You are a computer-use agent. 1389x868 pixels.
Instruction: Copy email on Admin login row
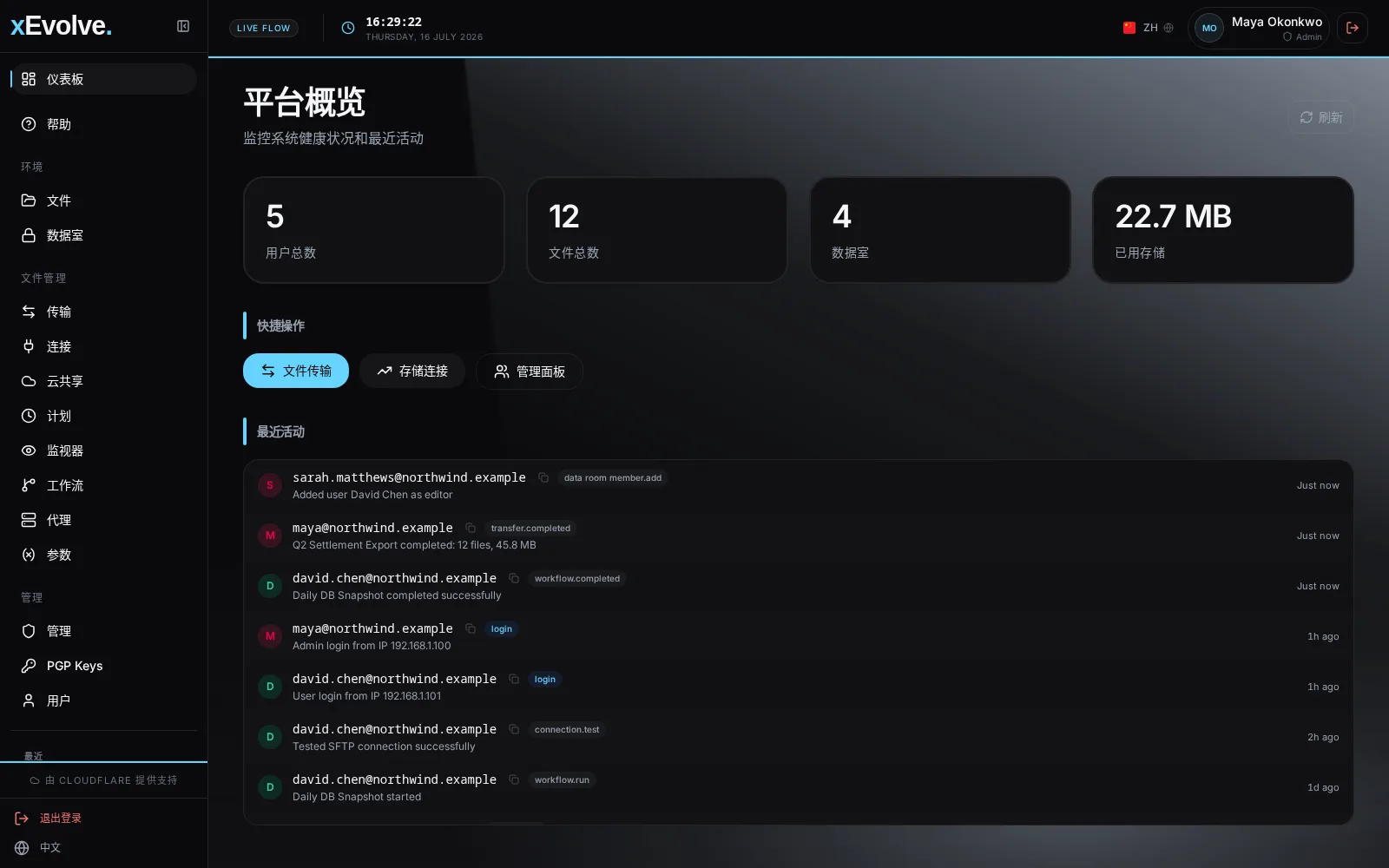point(471,628)
